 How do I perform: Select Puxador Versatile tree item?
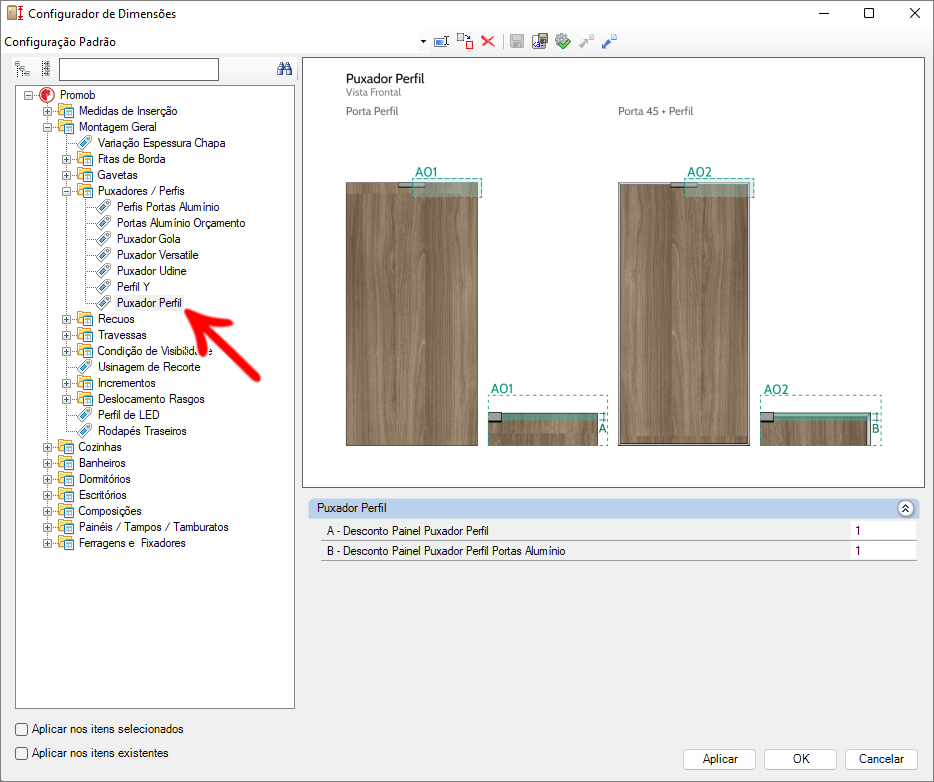coord(157,255)
